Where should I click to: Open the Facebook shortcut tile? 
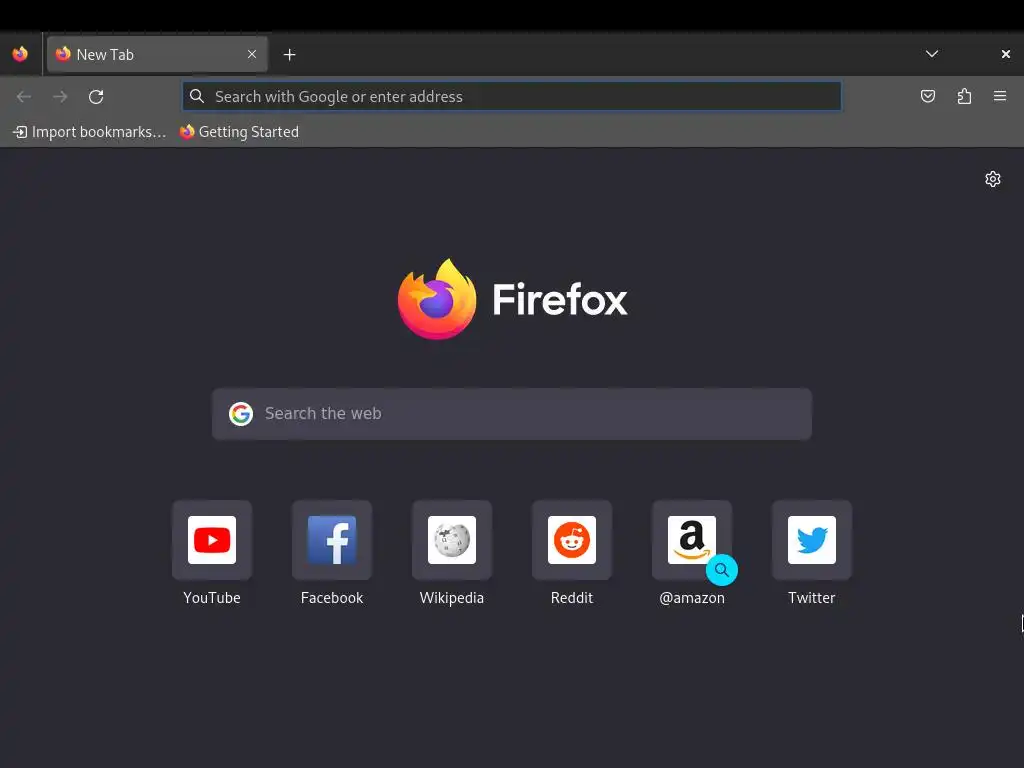332,540
